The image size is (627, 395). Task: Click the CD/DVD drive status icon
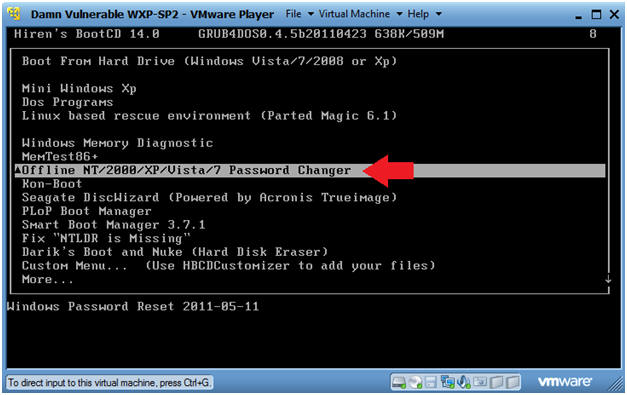pos(416,383)
